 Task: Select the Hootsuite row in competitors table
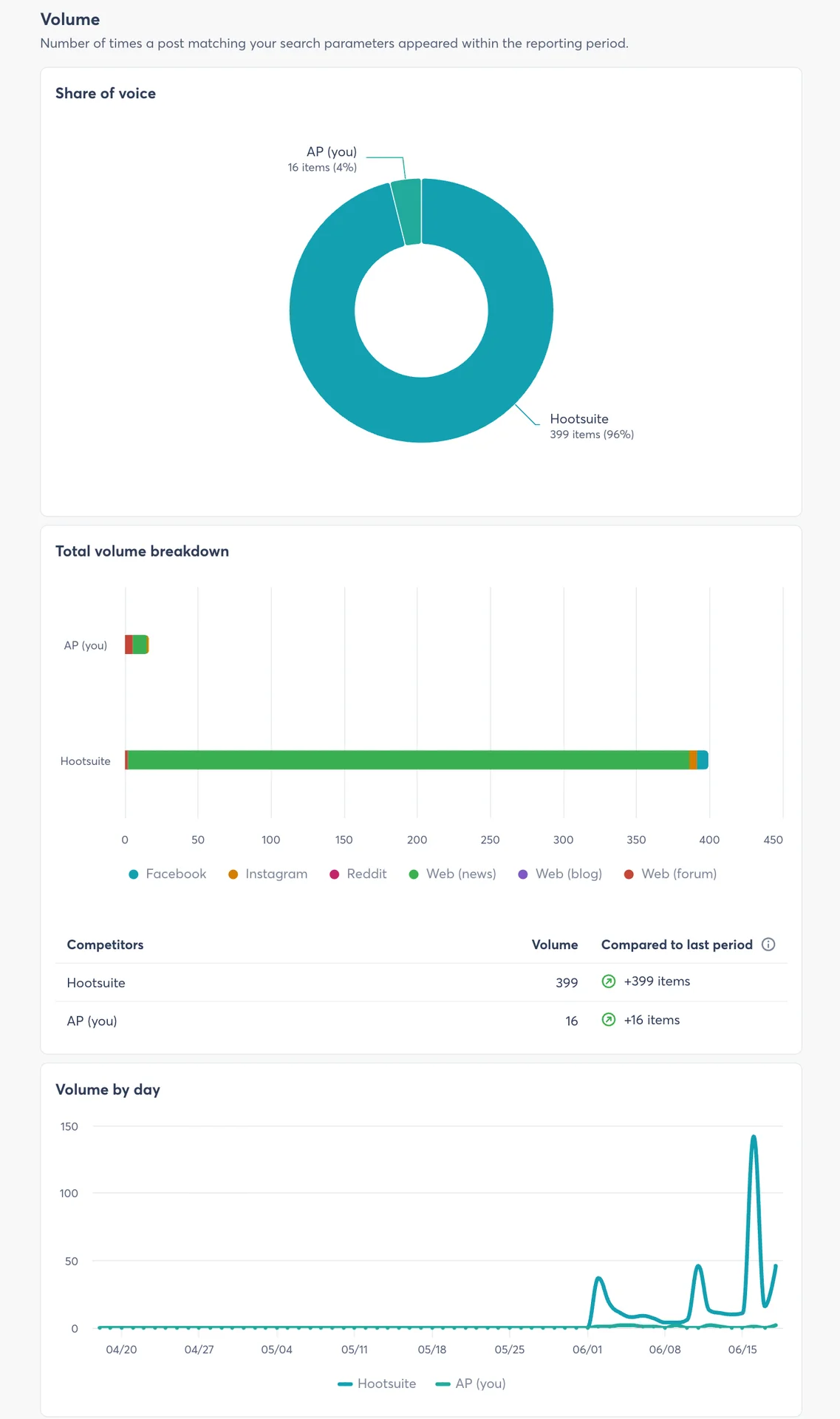click(x=421, y=982)
